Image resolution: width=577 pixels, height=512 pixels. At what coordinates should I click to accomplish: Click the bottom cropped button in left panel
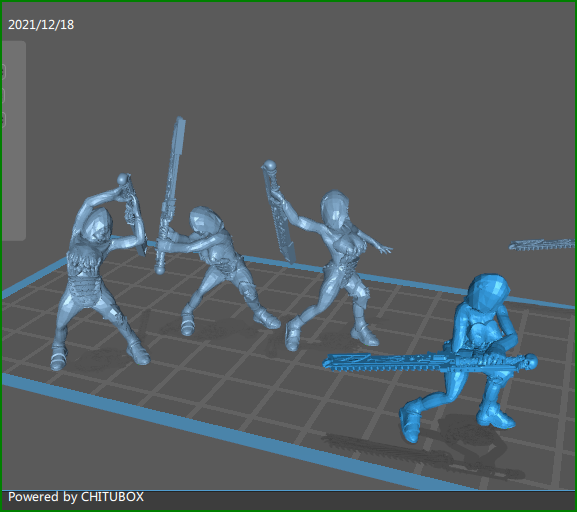[3, 120]
